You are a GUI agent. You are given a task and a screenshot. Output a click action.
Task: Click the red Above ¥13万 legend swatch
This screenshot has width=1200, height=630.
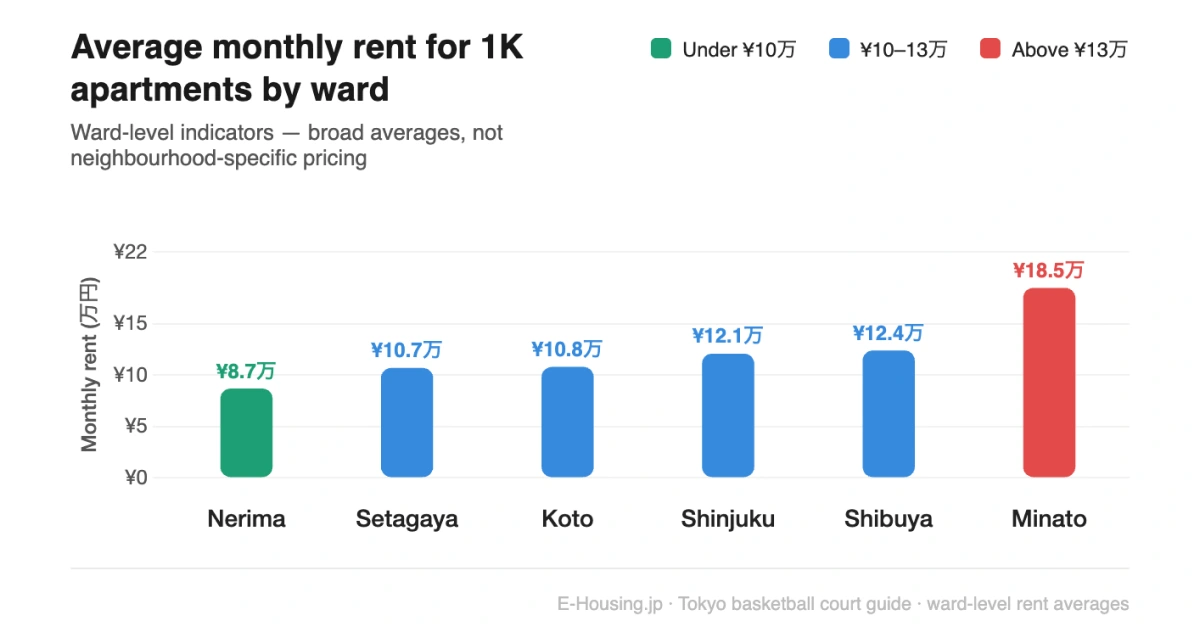(990, 49)
